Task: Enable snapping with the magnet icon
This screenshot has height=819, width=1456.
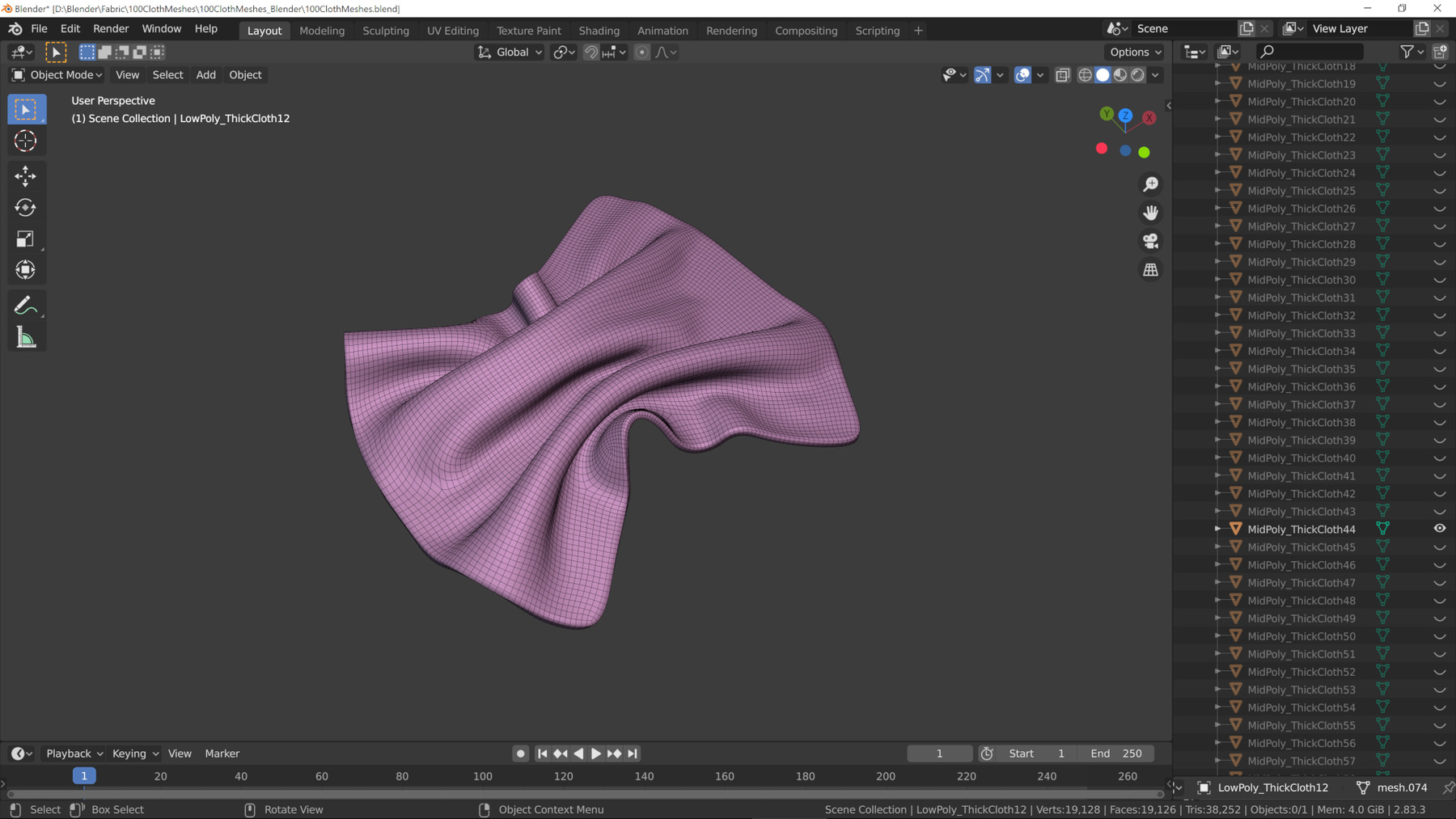Action: [591, 53]
